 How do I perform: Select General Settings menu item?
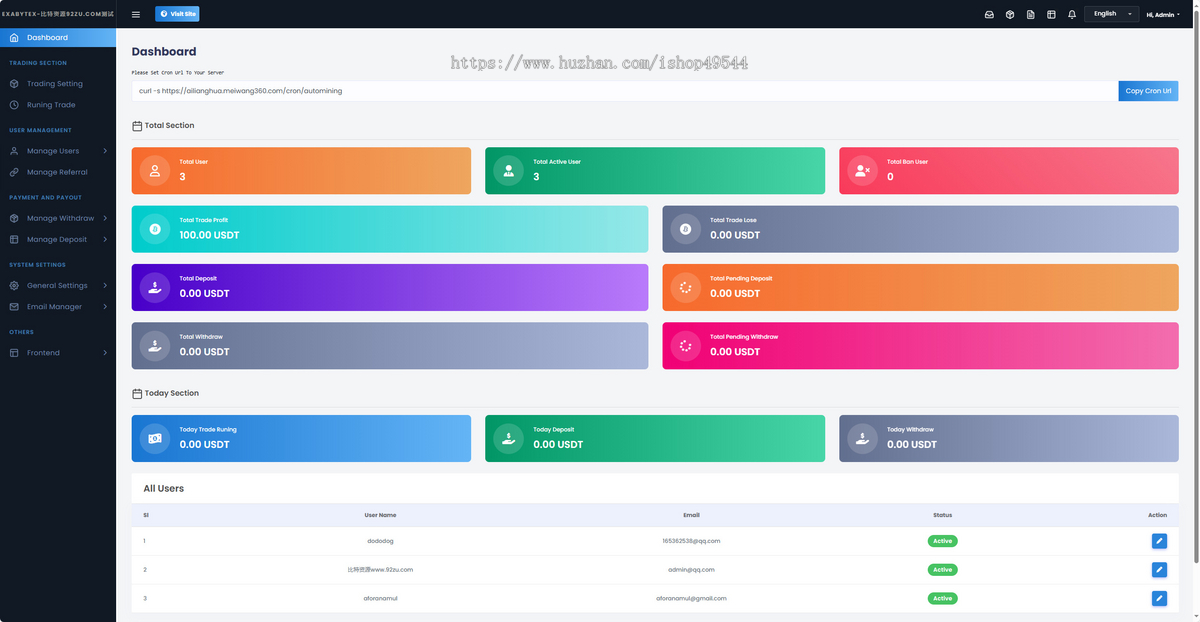[58, 286]
